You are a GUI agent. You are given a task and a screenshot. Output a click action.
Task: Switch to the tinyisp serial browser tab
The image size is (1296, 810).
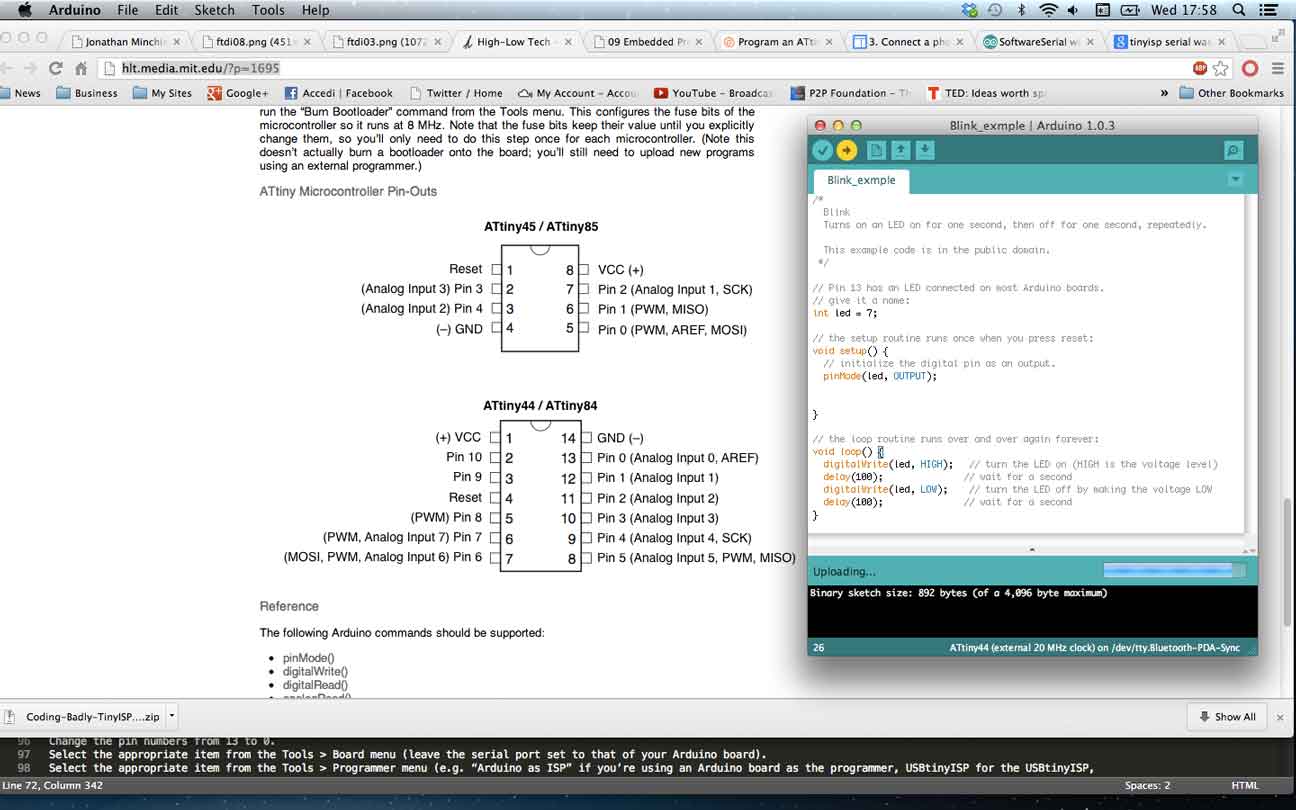point(1170,42)
